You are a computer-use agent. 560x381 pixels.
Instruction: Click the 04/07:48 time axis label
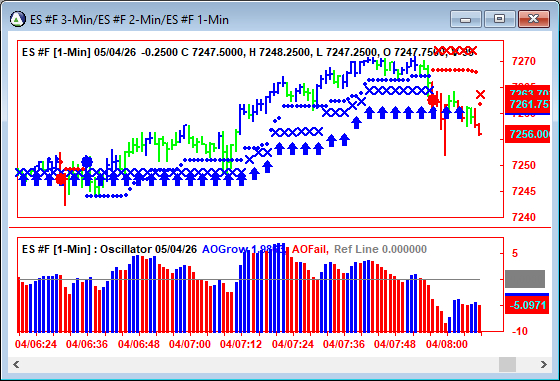point(395,344)
